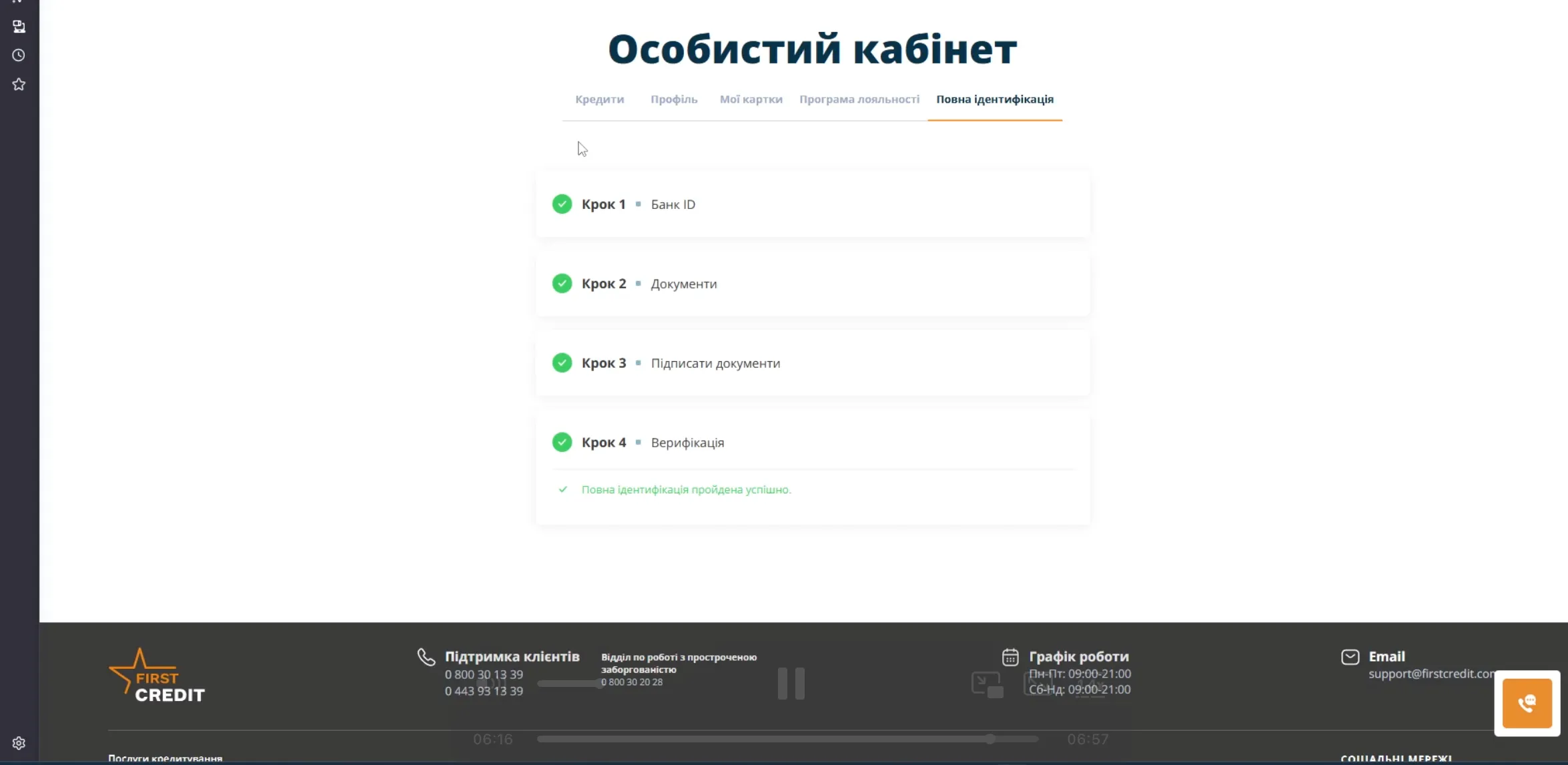Click the green checkmark on Крок 4

tap(562, 441)
